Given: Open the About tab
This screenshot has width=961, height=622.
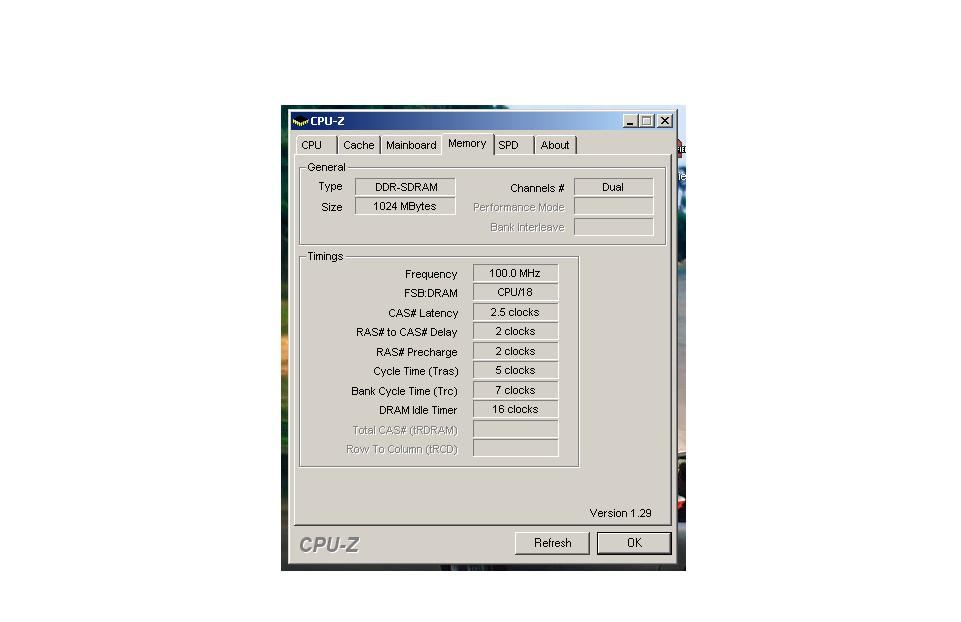Looking at the screenshot, I should [555, 145].
